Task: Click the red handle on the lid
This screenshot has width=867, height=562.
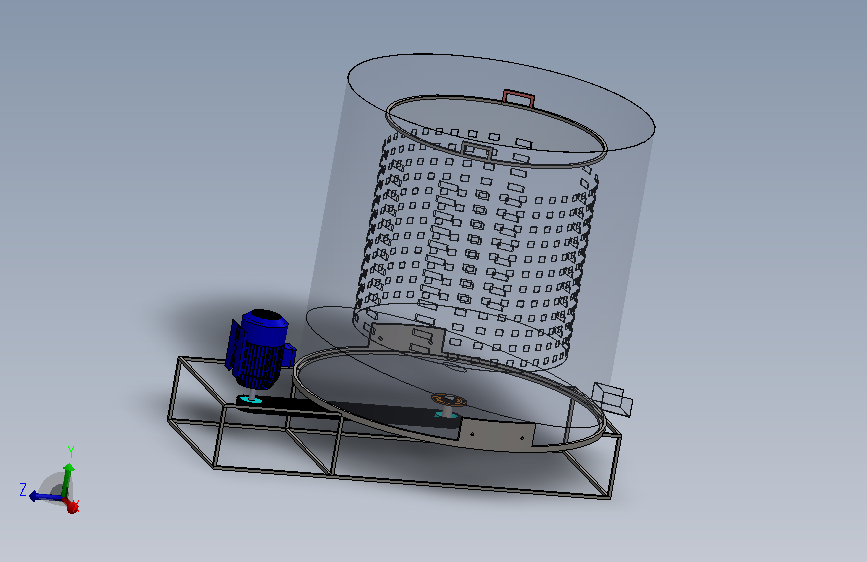Action: coord(519,98)
